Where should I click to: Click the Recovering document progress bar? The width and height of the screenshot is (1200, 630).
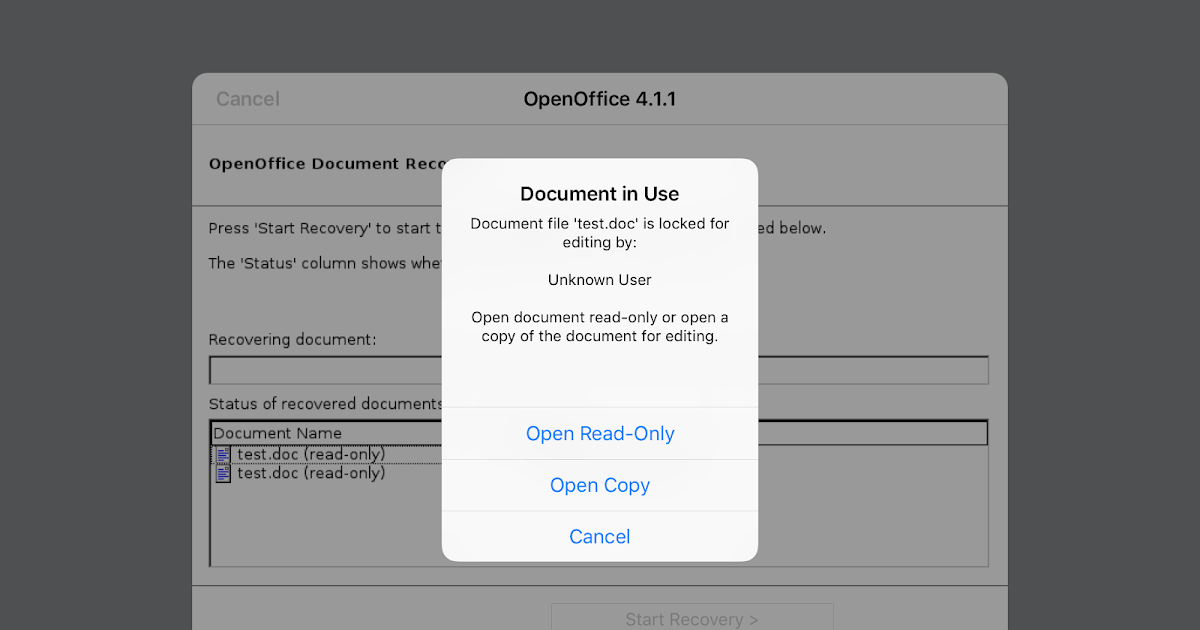coord(599,370)
